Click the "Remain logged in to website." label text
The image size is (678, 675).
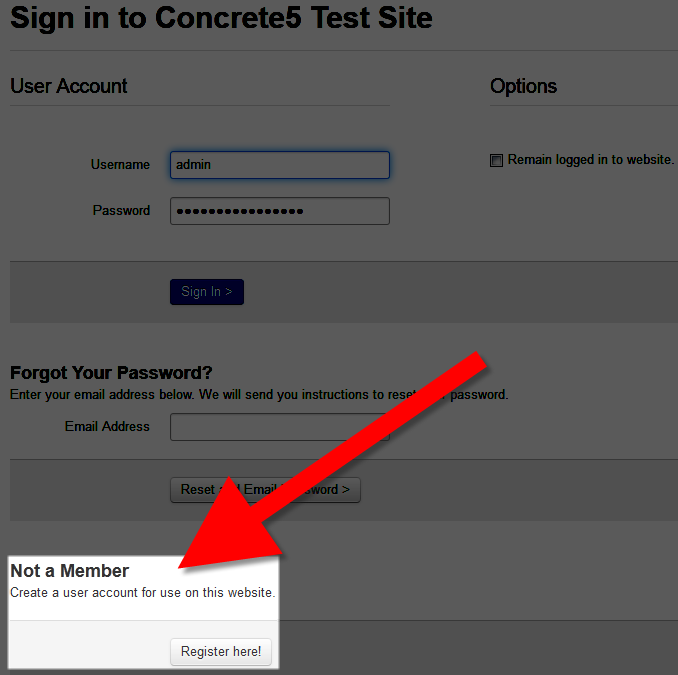(590, 160)
